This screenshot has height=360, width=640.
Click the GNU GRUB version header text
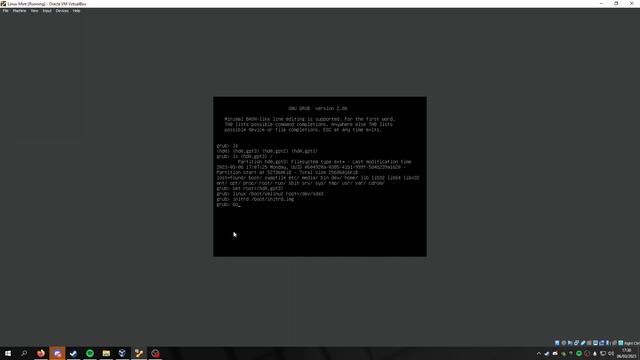click(x=318, y=109)
